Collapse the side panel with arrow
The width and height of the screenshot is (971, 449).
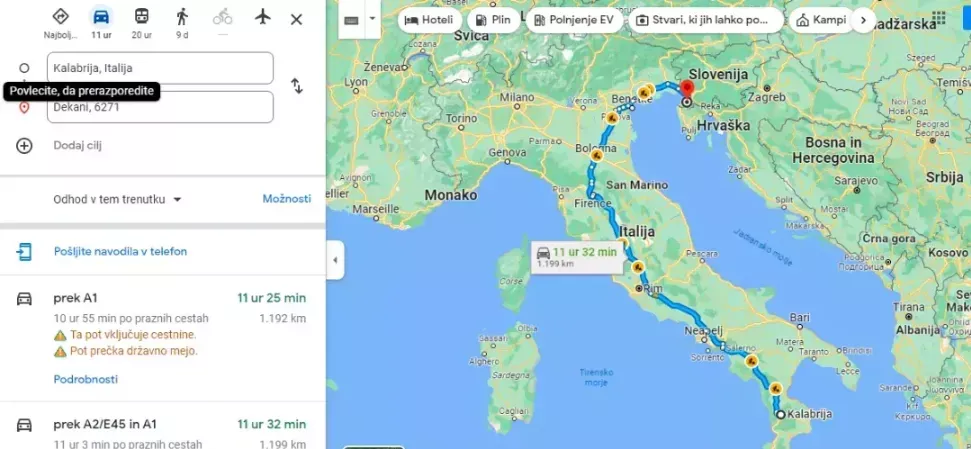[335, 260]
